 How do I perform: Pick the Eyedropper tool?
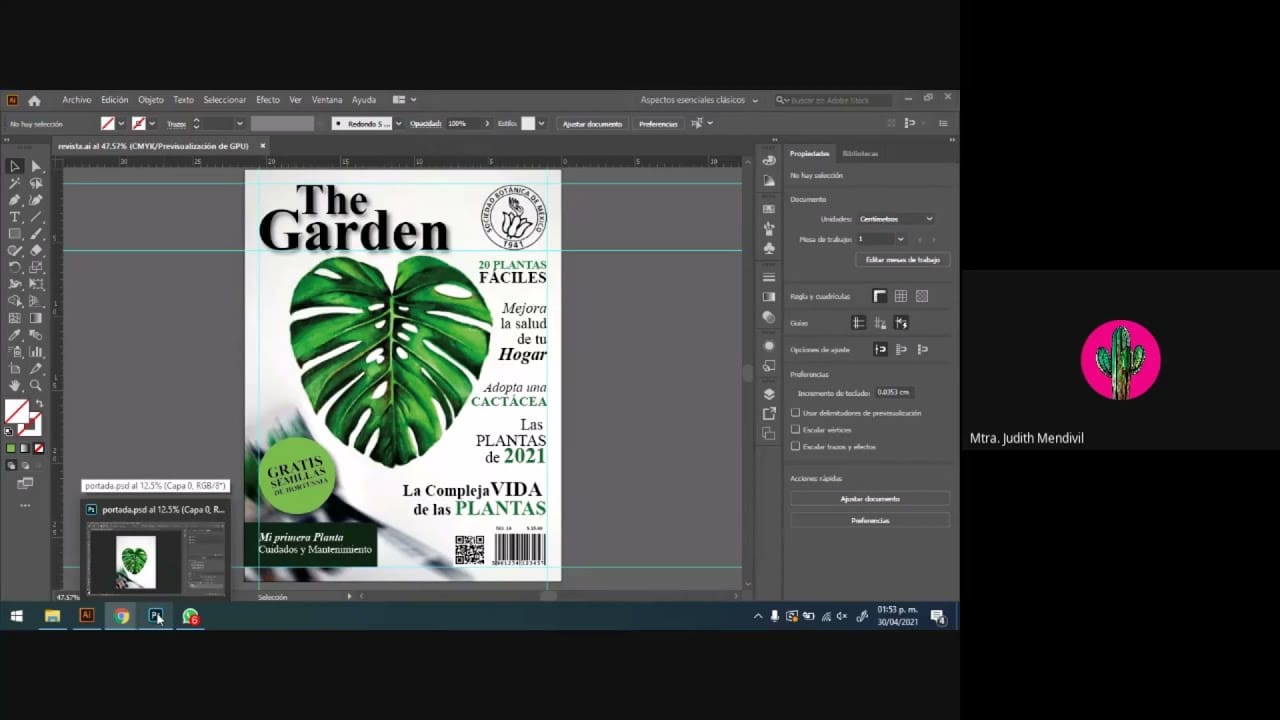tap(14, 335)
